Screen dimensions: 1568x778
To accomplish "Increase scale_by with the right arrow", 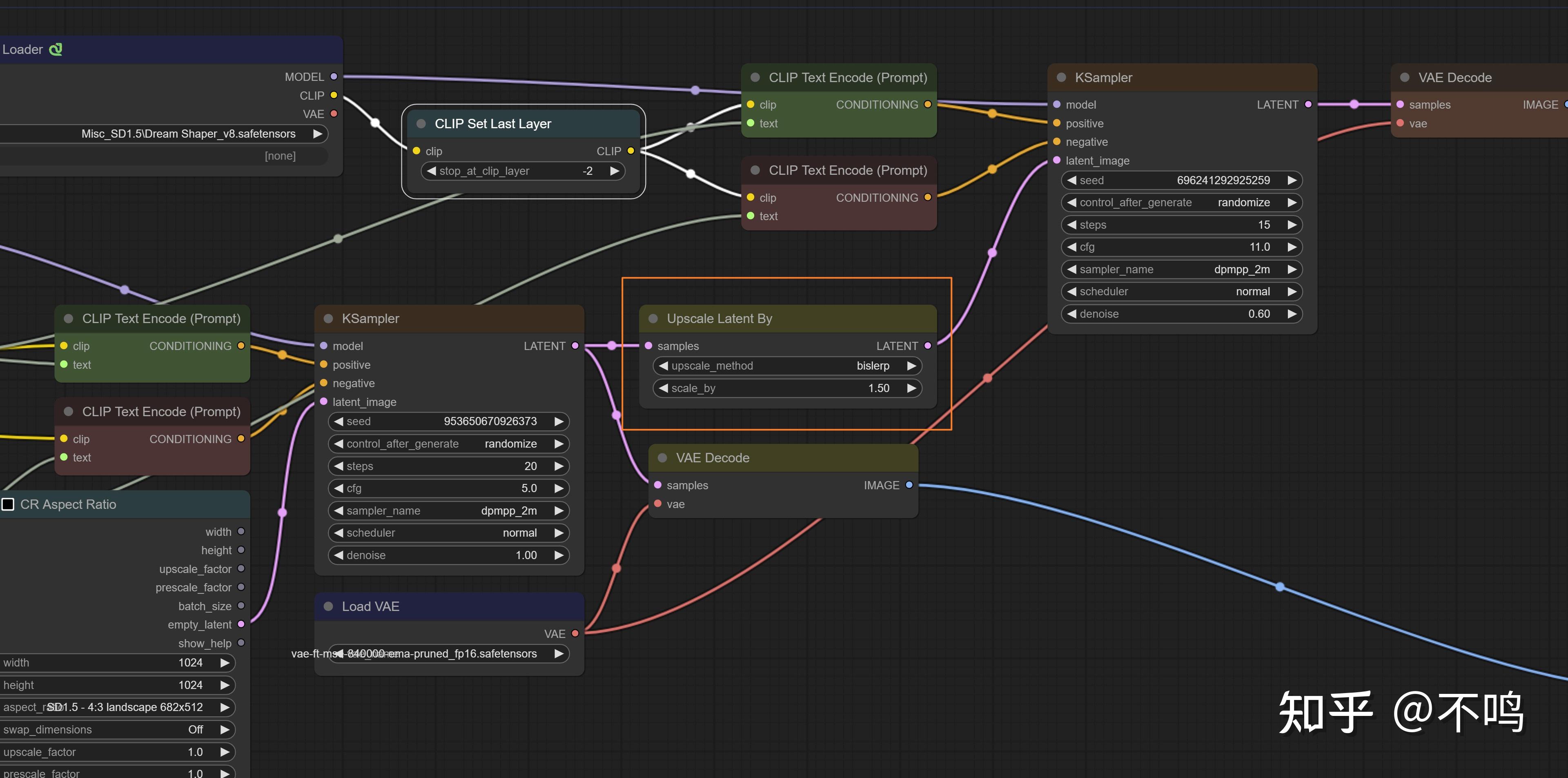I will (x=911, y=388).
